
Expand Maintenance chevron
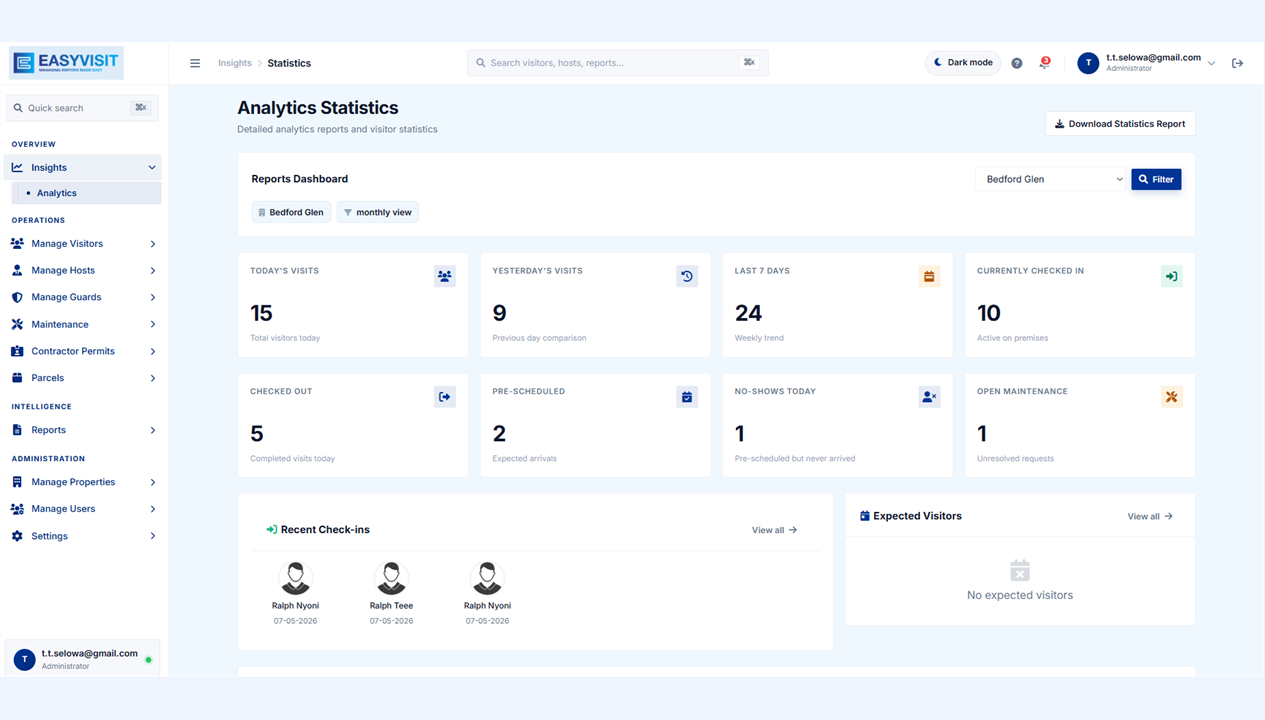152,324
